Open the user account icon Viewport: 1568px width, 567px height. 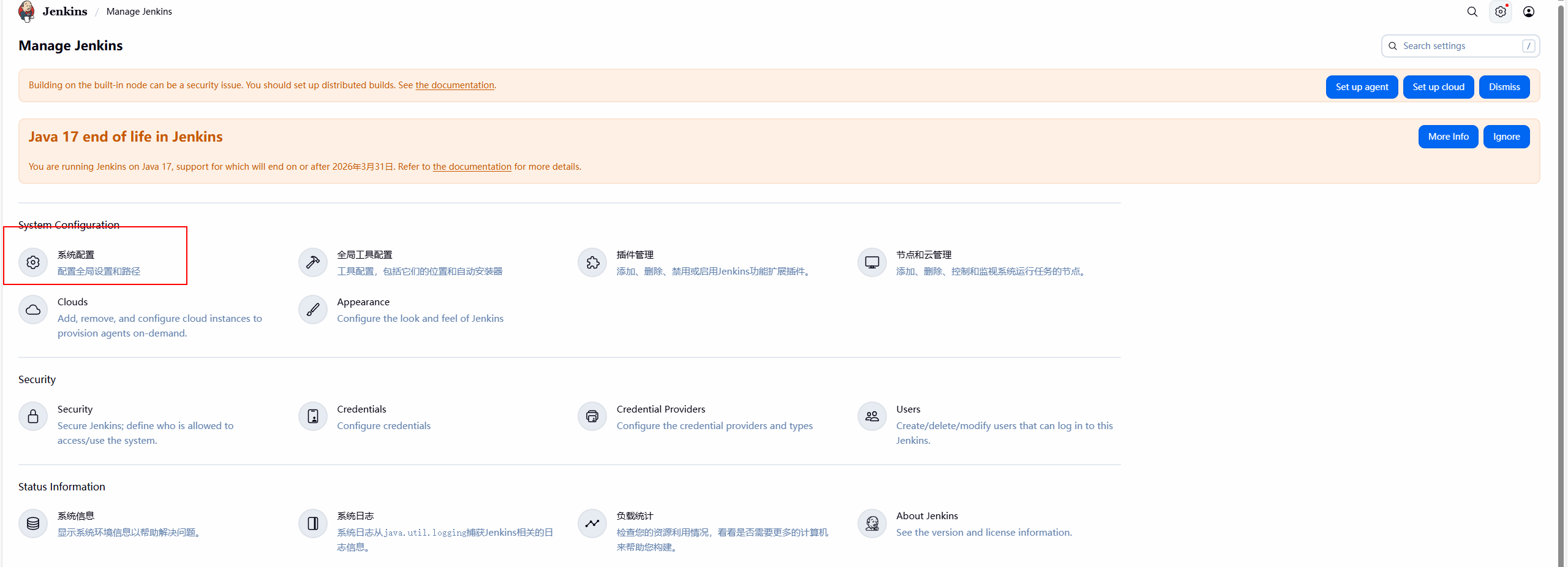point(1529,12)
